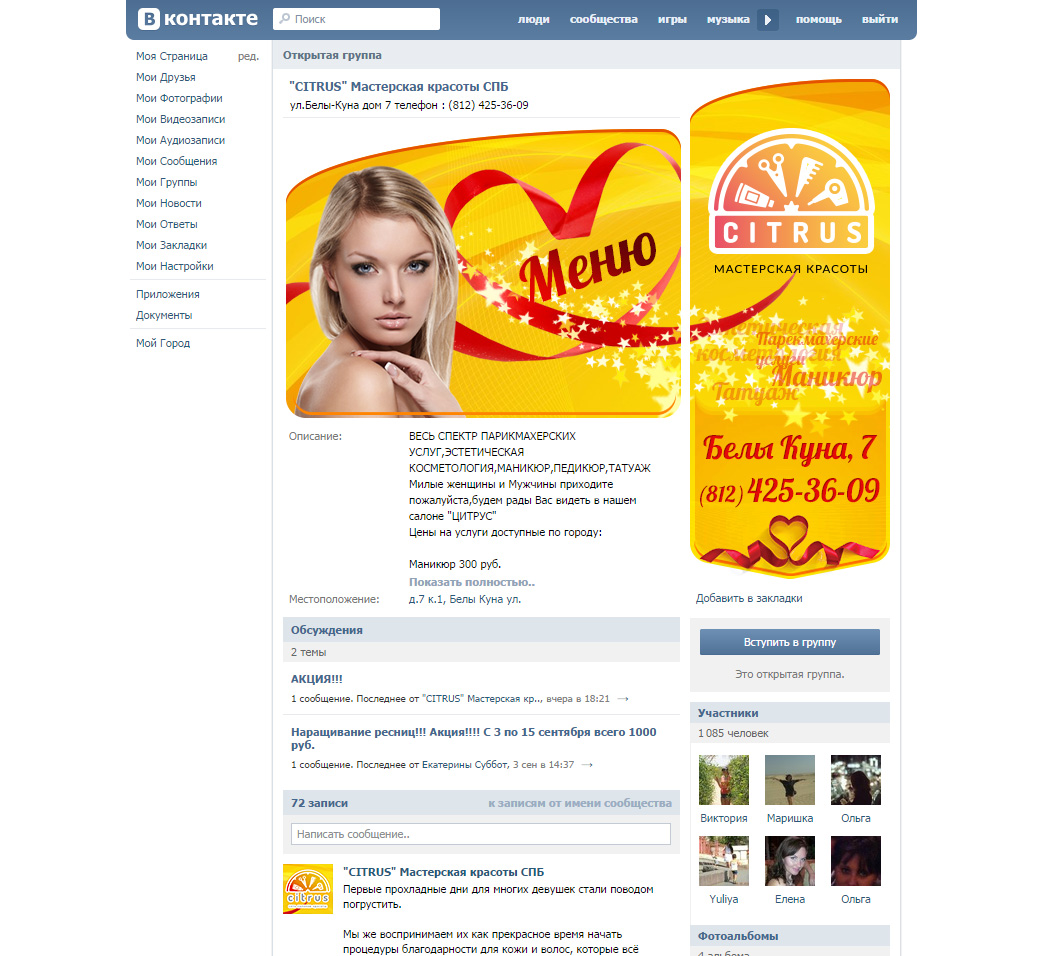Viewport: 1060px width, 956px height.
Task: Open Мои Видеозаписи in sidebar
Action: (x=180, y=119)
